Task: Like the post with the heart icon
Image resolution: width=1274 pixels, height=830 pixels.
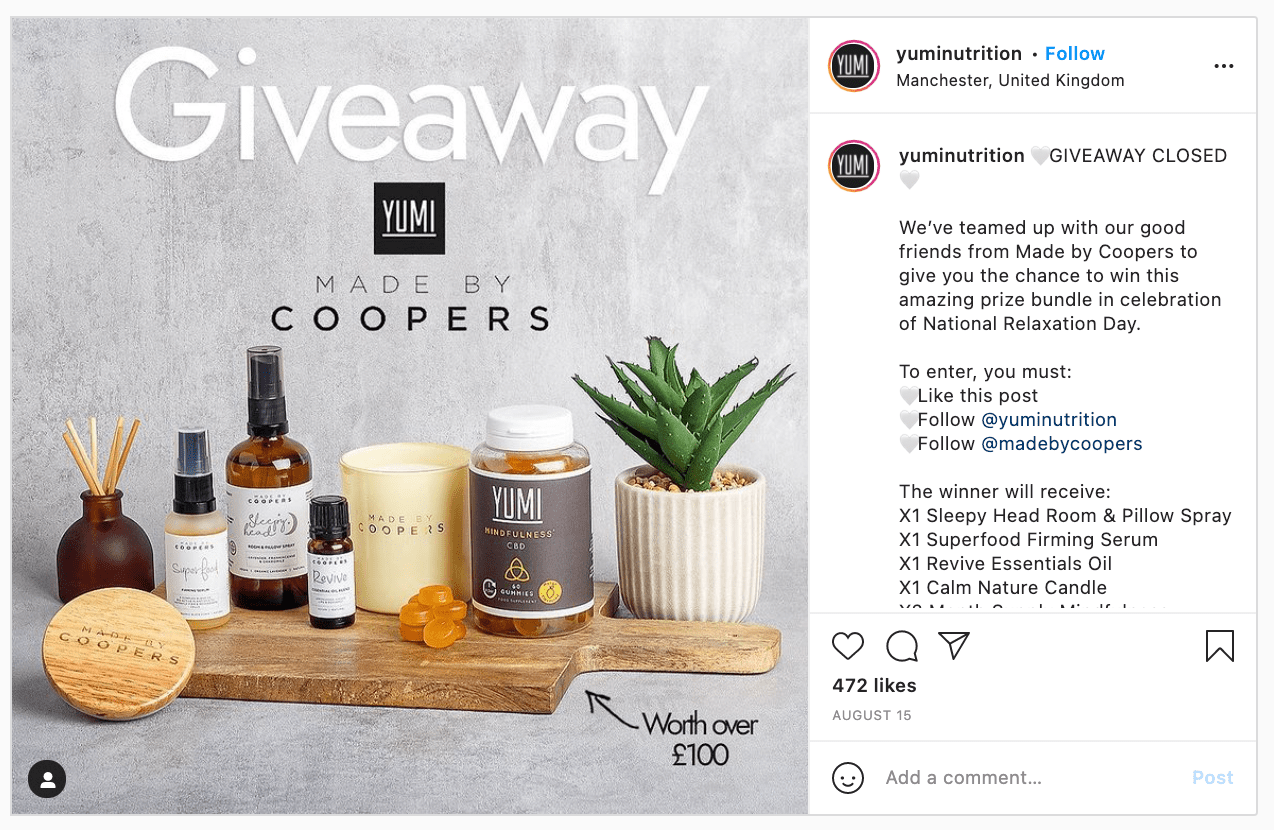Action: pos(848,646)
